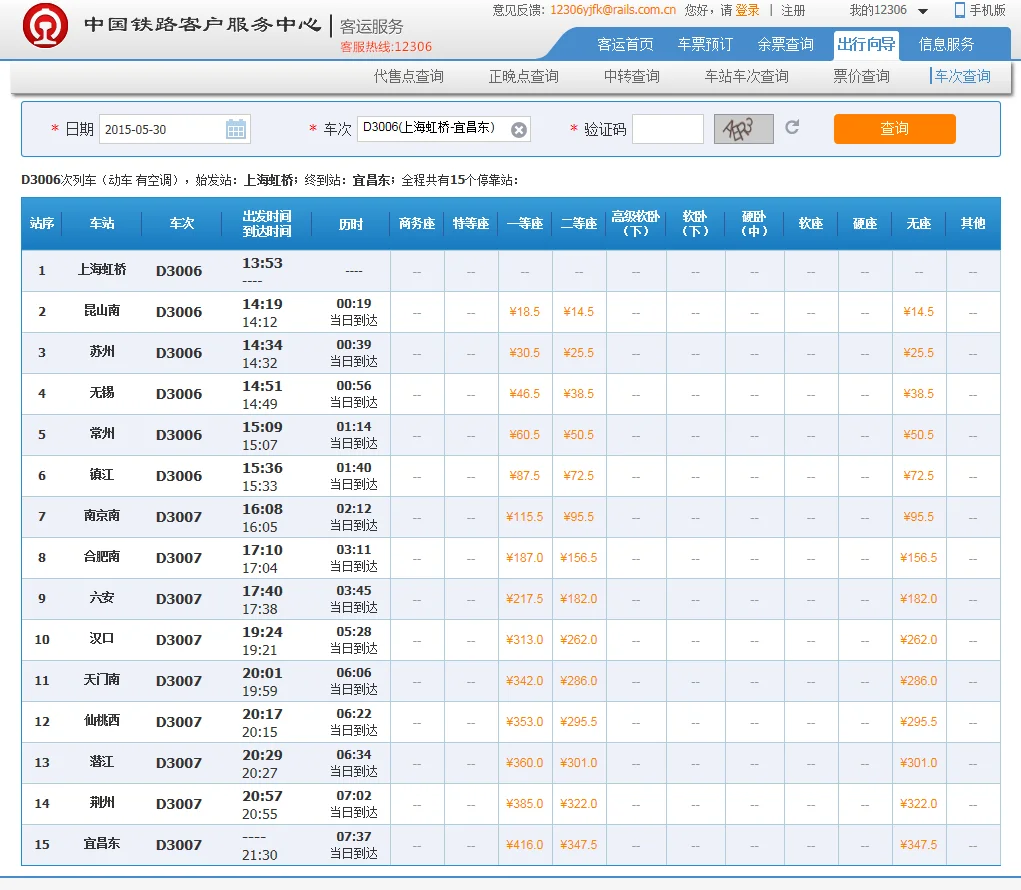Refresh the captcha with the reload icon
The image size is (1021, 890).
click(790, 128)
